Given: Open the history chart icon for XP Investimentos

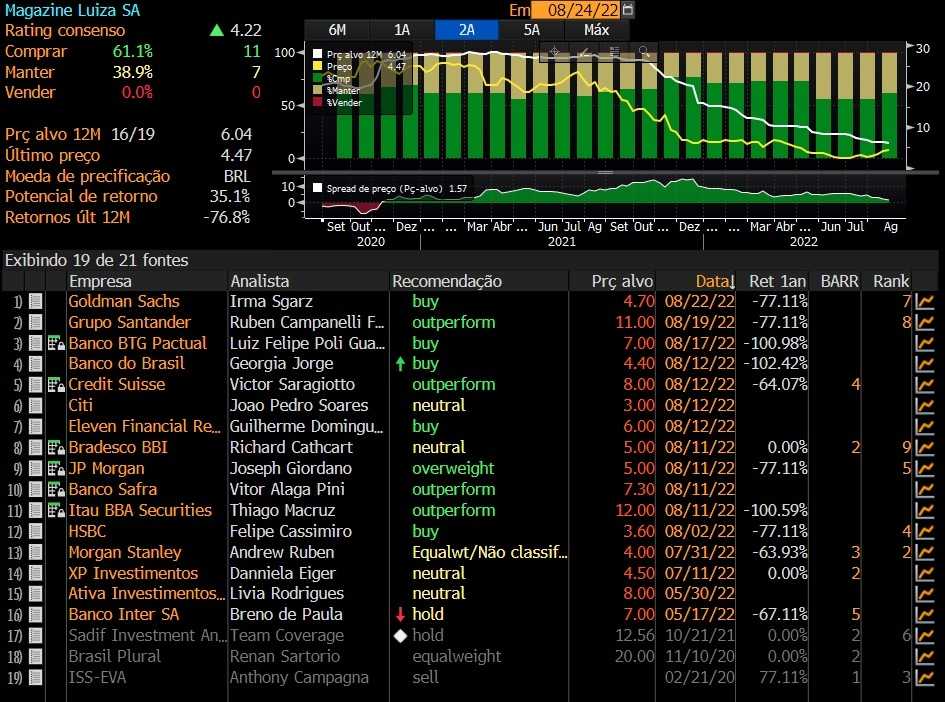Looking at the screenshot, I should click(x=924, y=573).
